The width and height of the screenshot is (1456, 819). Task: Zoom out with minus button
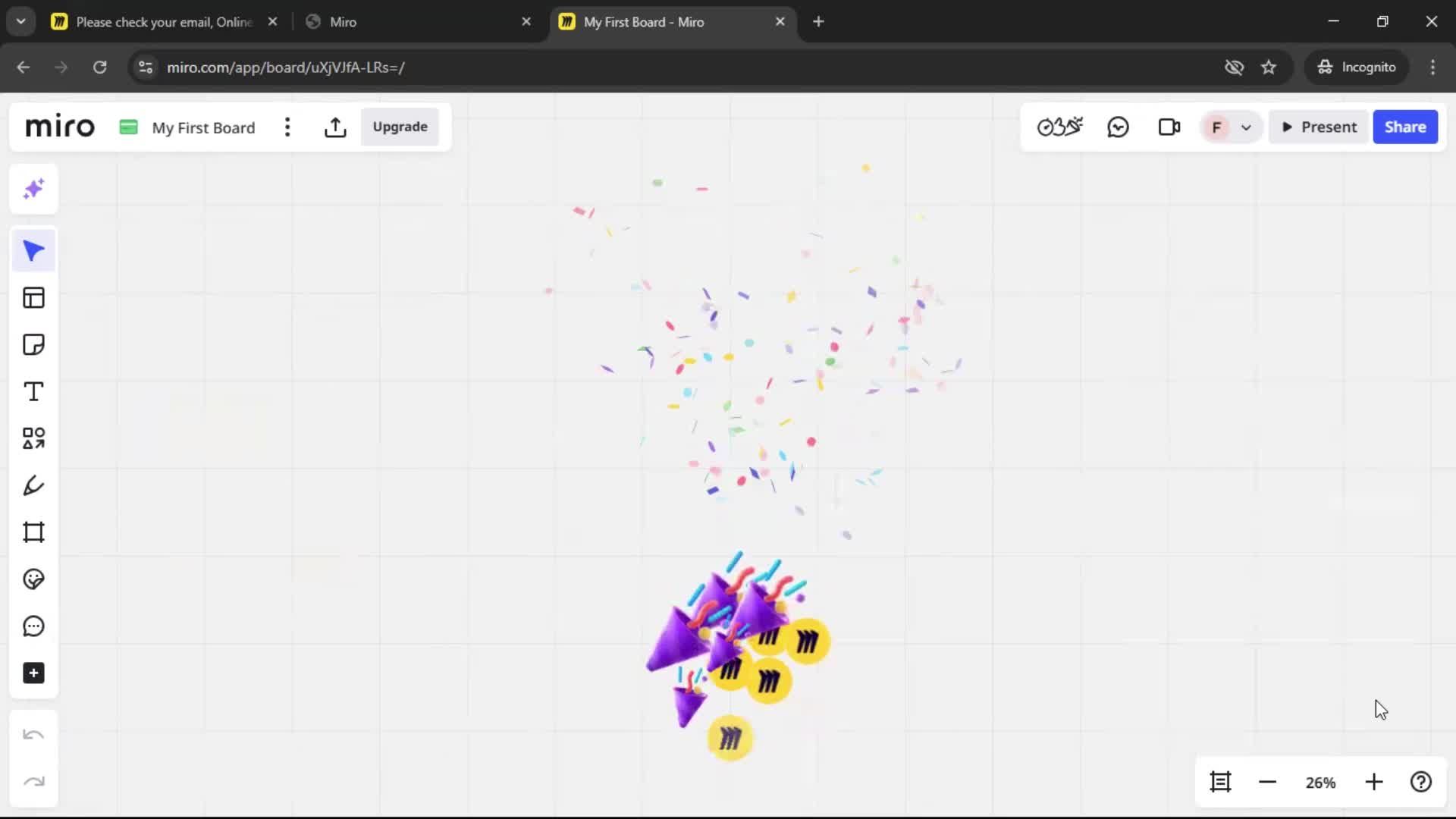tap(1267, 782)
